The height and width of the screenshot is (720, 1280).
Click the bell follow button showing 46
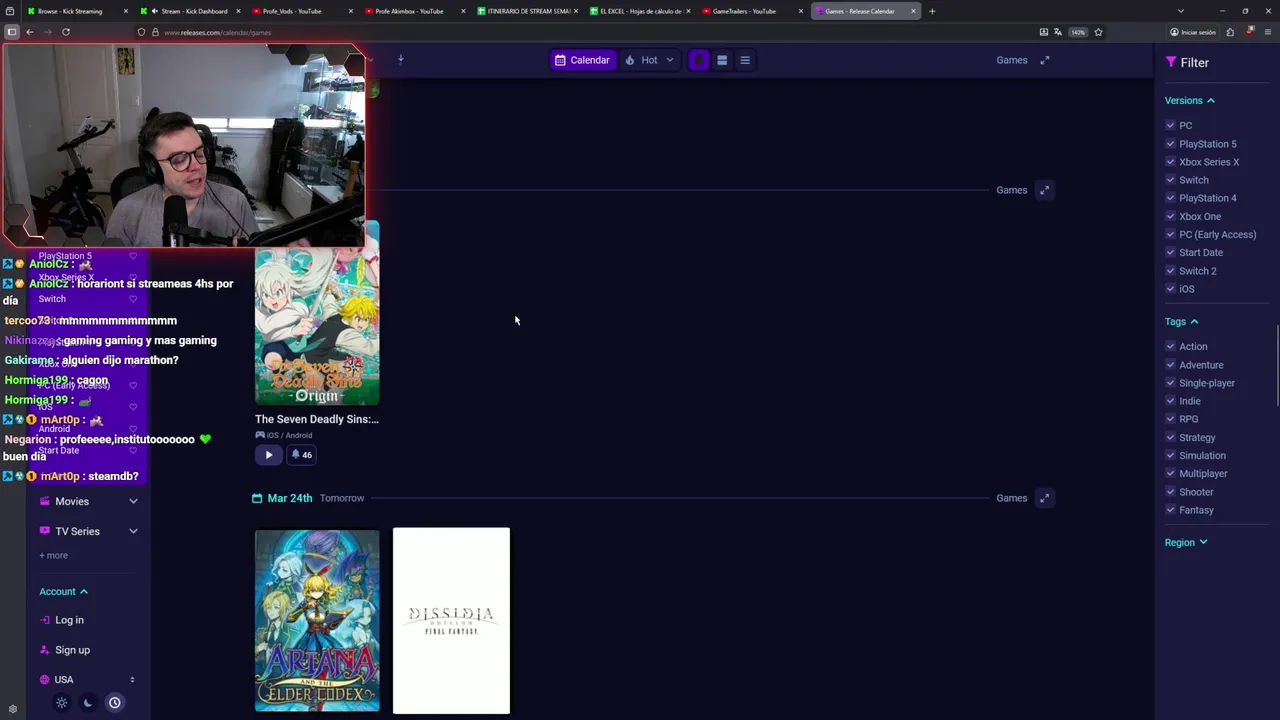click(301, 455)
